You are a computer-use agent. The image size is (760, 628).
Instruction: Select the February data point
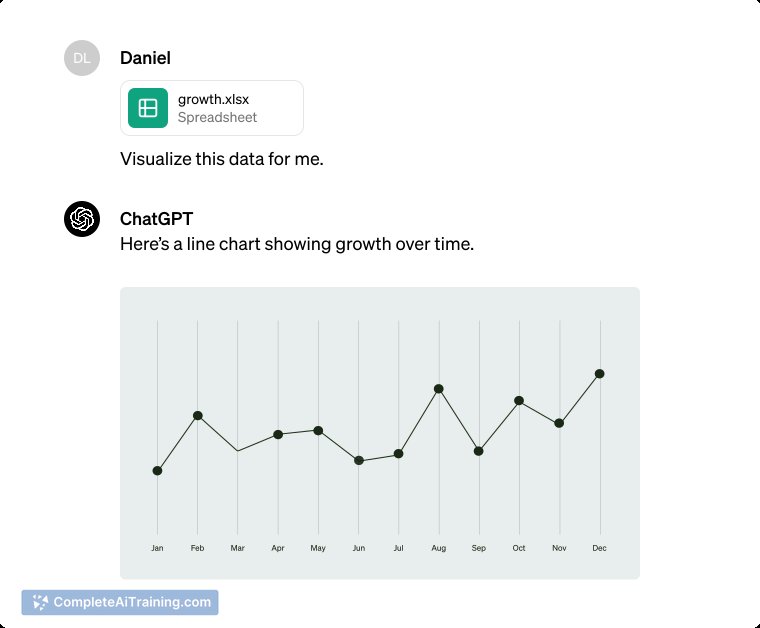pyautogui.click(x=197, y=415)
